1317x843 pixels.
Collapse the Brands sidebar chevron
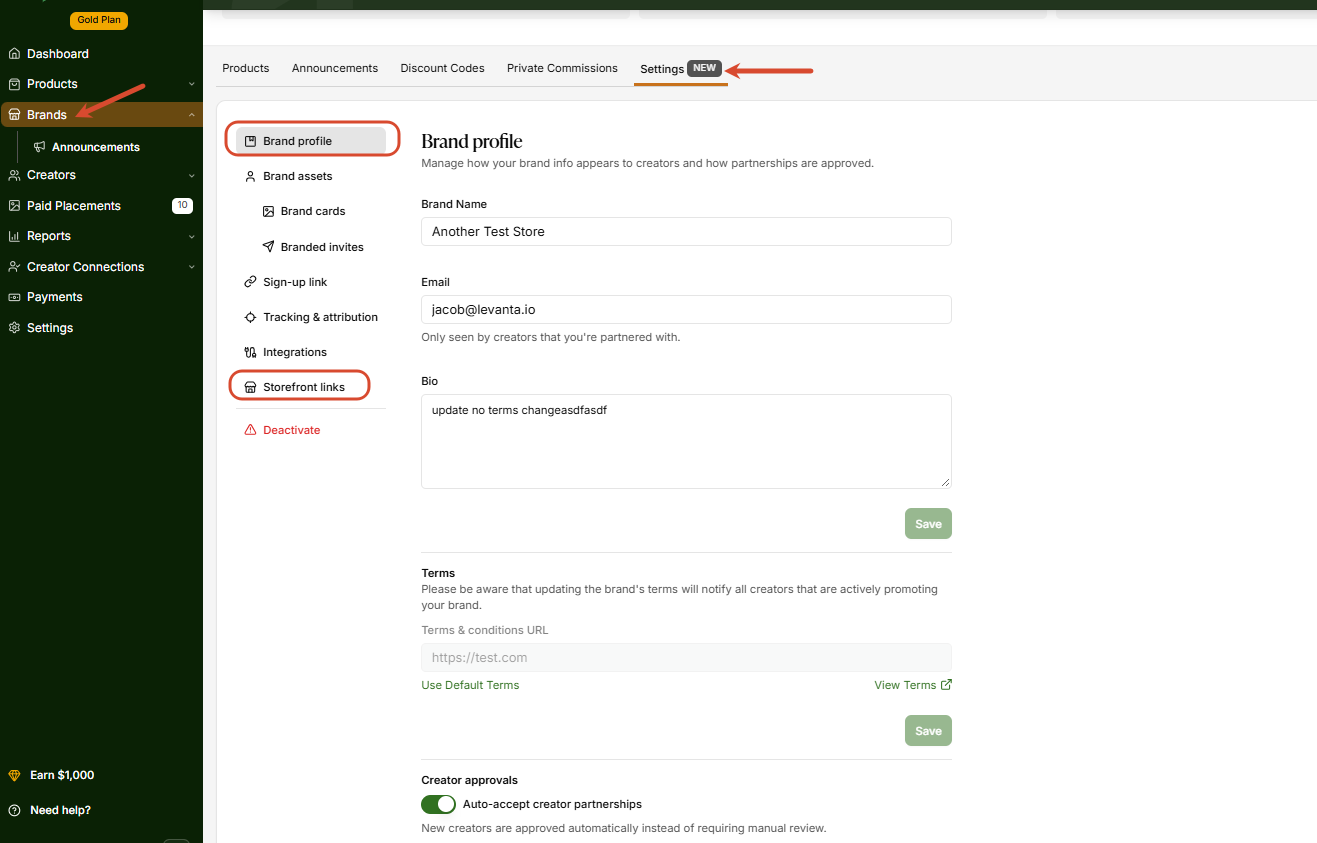(x=191, y=115)
